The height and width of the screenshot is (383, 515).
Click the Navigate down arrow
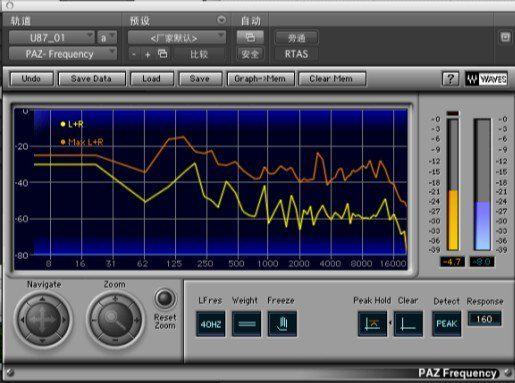coord(42,341)
